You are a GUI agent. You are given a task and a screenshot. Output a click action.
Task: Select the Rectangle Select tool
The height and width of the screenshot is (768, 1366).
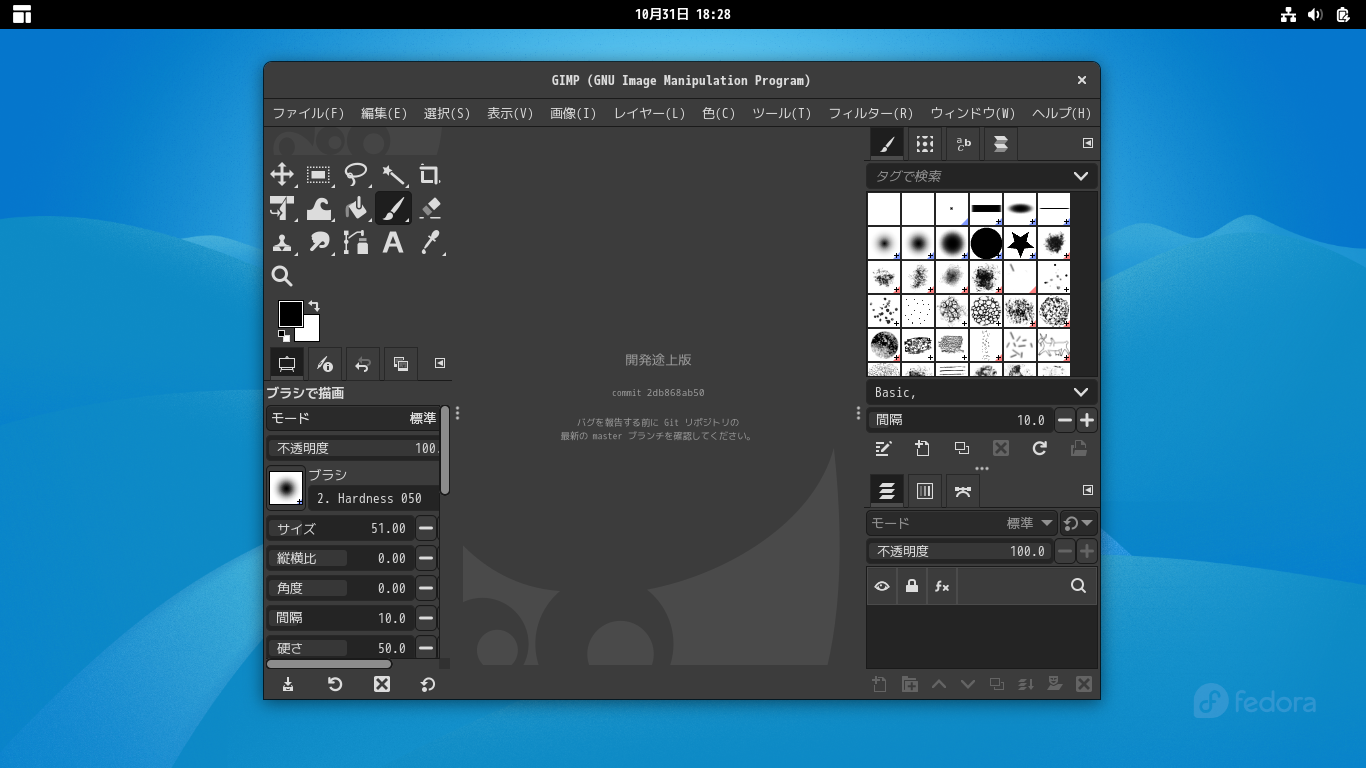319,175
